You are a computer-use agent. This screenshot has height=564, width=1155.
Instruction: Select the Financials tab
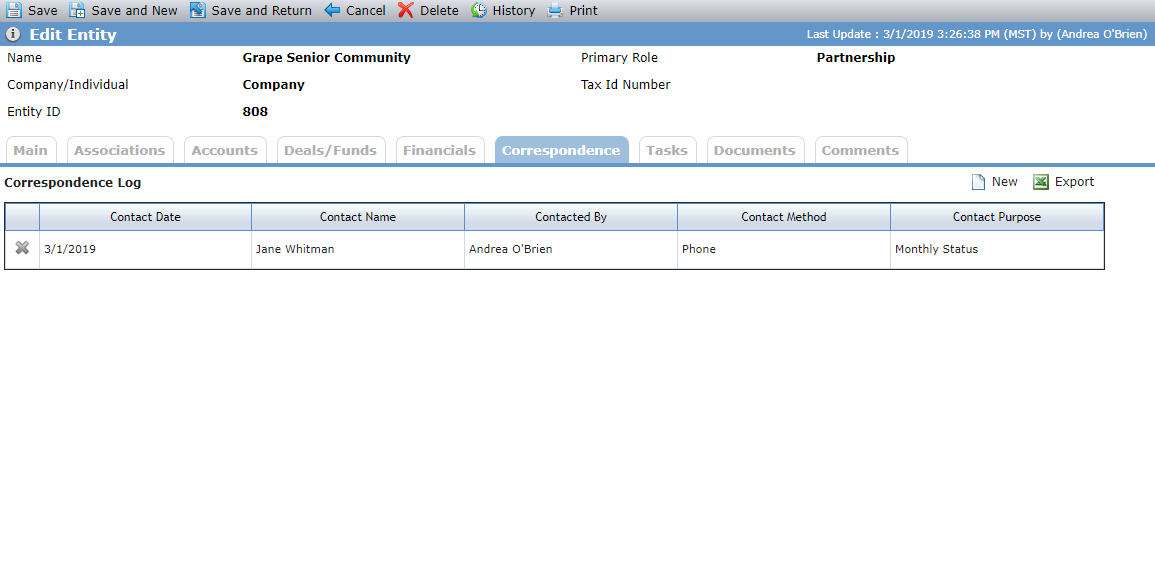tap(440, 150)
